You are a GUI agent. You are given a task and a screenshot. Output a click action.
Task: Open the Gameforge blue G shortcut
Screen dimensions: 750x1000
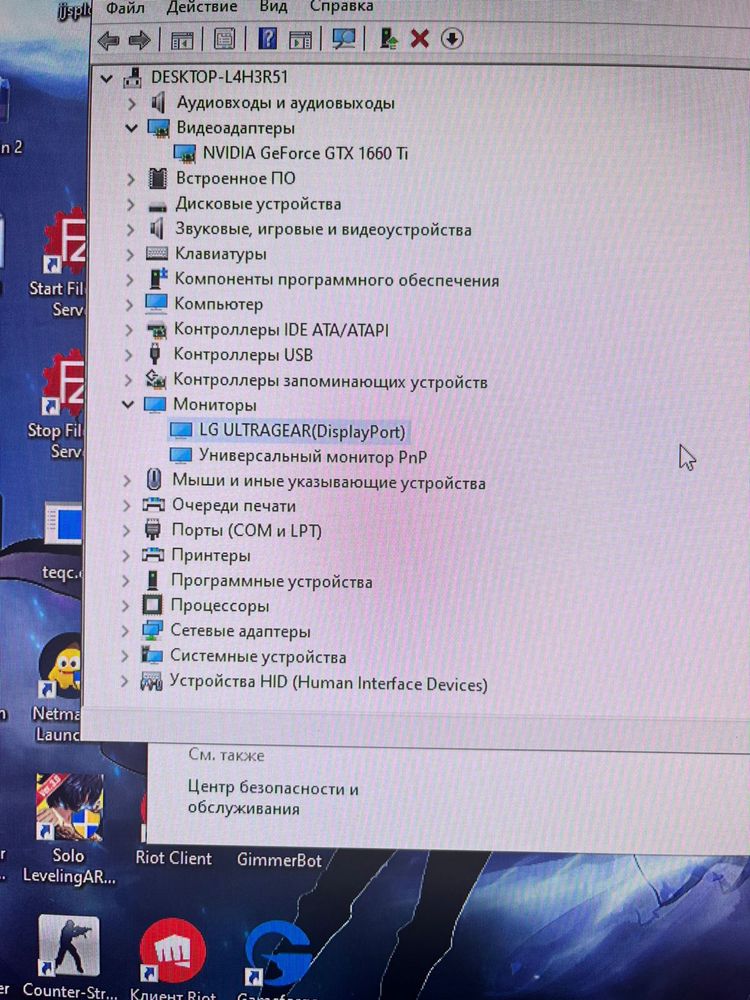277,960
